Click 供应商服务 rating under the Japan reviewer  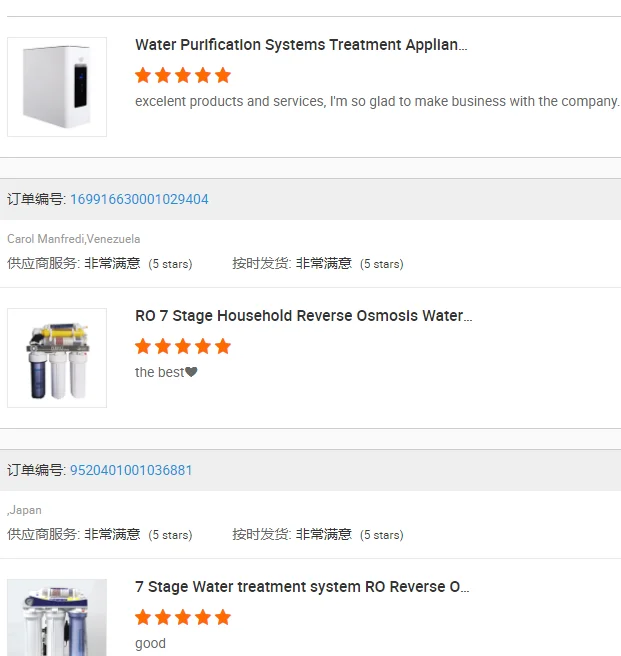pyautogui.click(x=100, y=535)
